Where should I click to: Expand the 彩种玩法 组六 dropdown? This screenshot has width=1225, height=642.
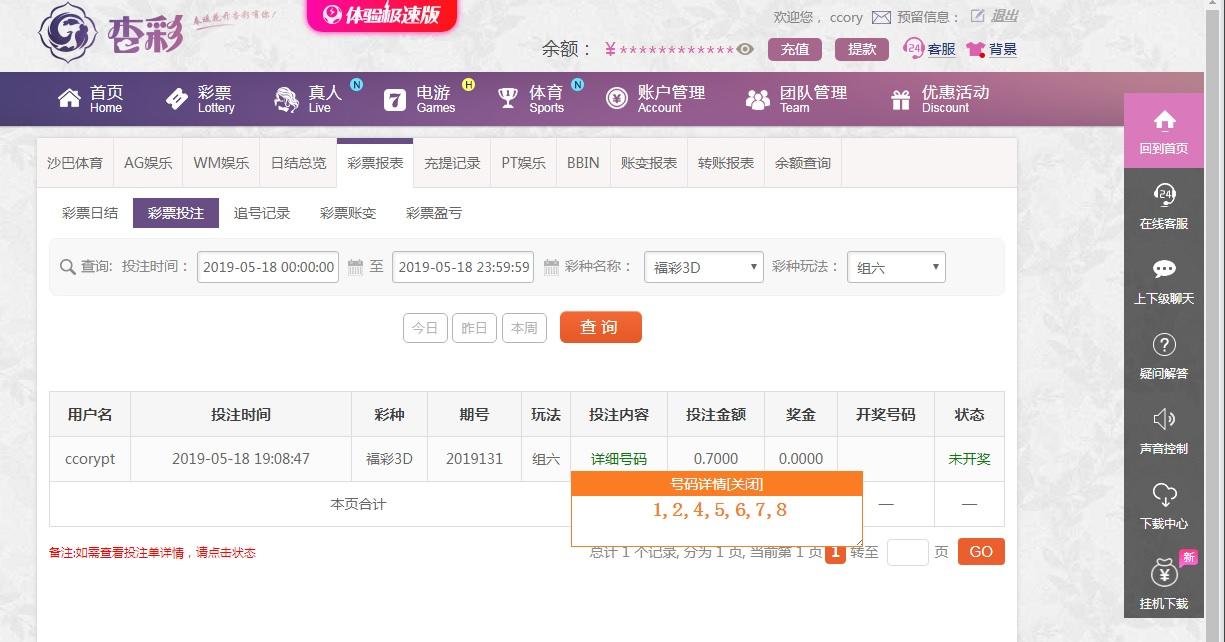(x=896, y=267)
